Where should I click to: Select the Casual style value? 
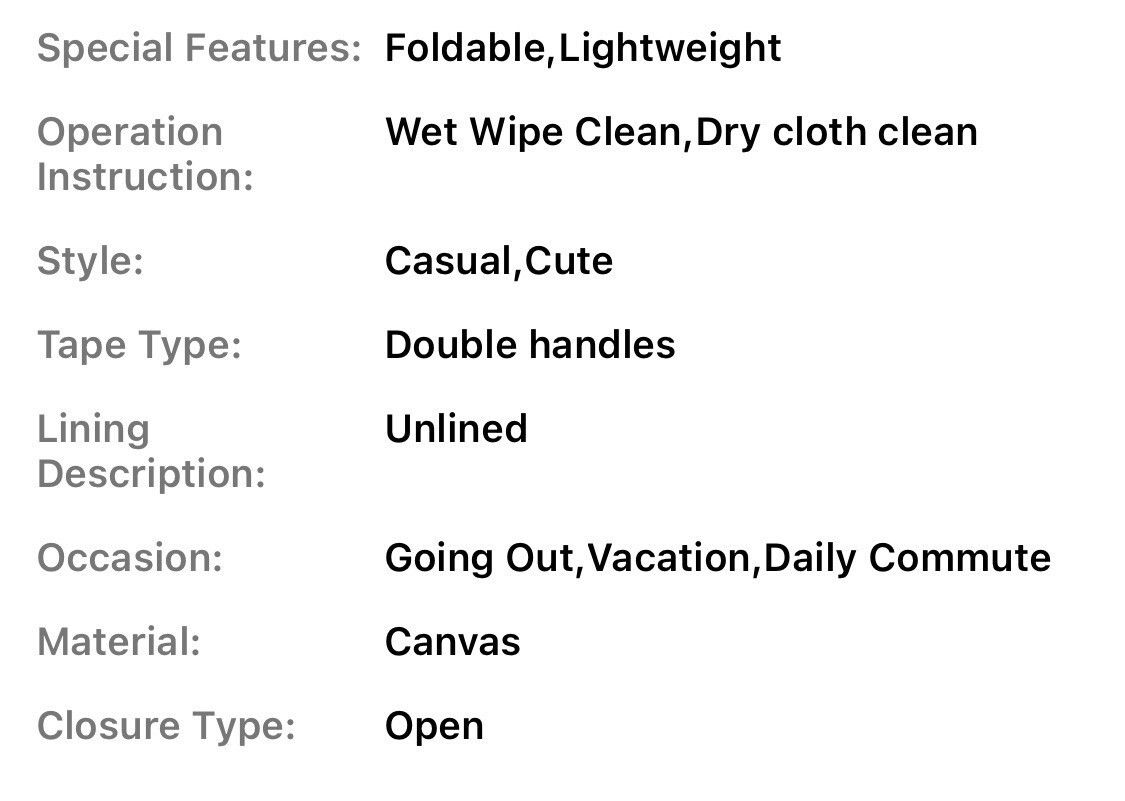point(447,261)
